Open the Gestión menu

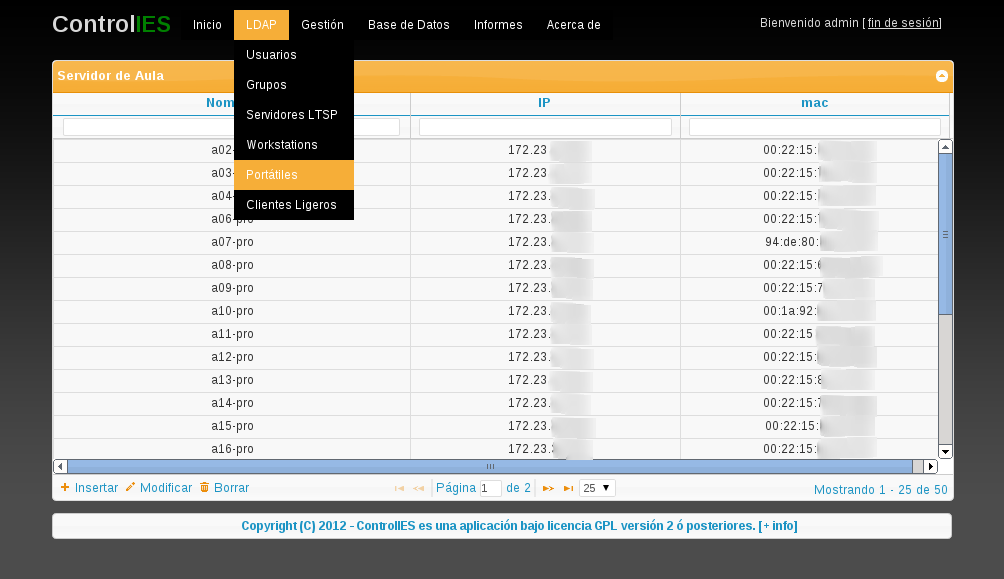click(x=323, y=25)
